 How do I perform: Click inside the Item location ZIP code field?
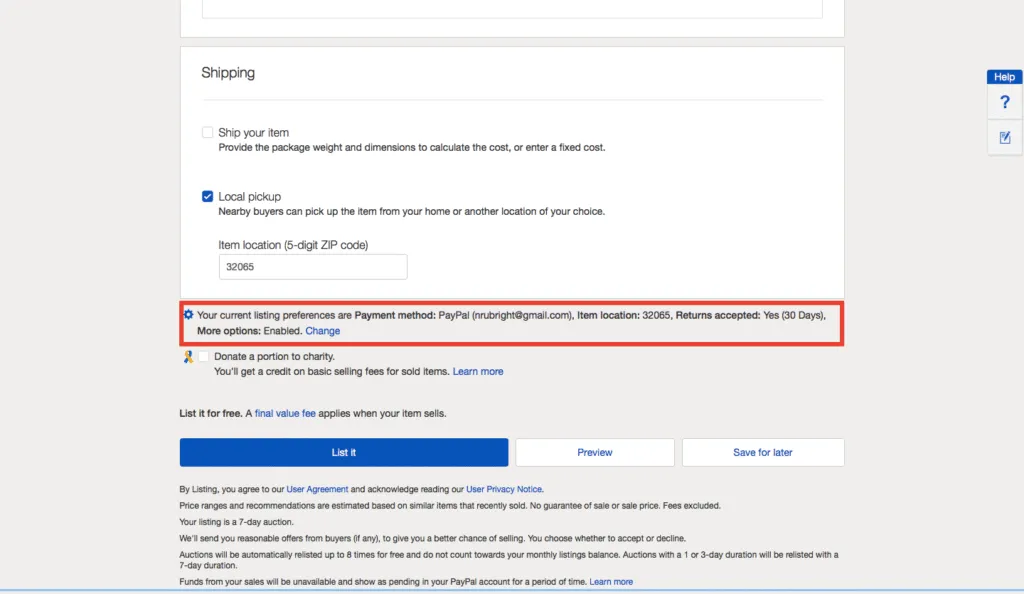click(x=312, y=266)
